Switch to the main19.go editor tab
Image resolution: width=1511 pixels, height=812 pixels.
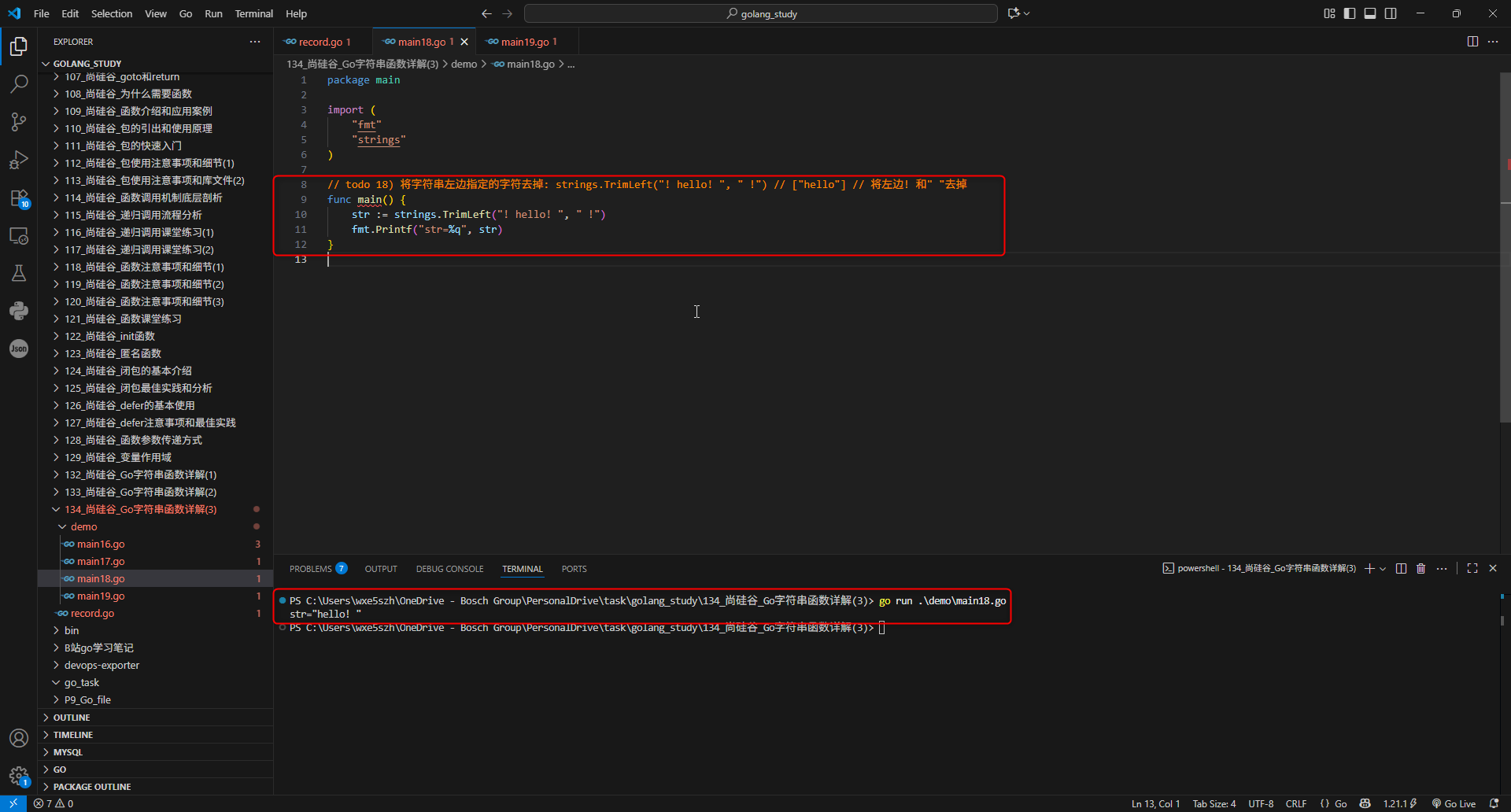(527, 42)
